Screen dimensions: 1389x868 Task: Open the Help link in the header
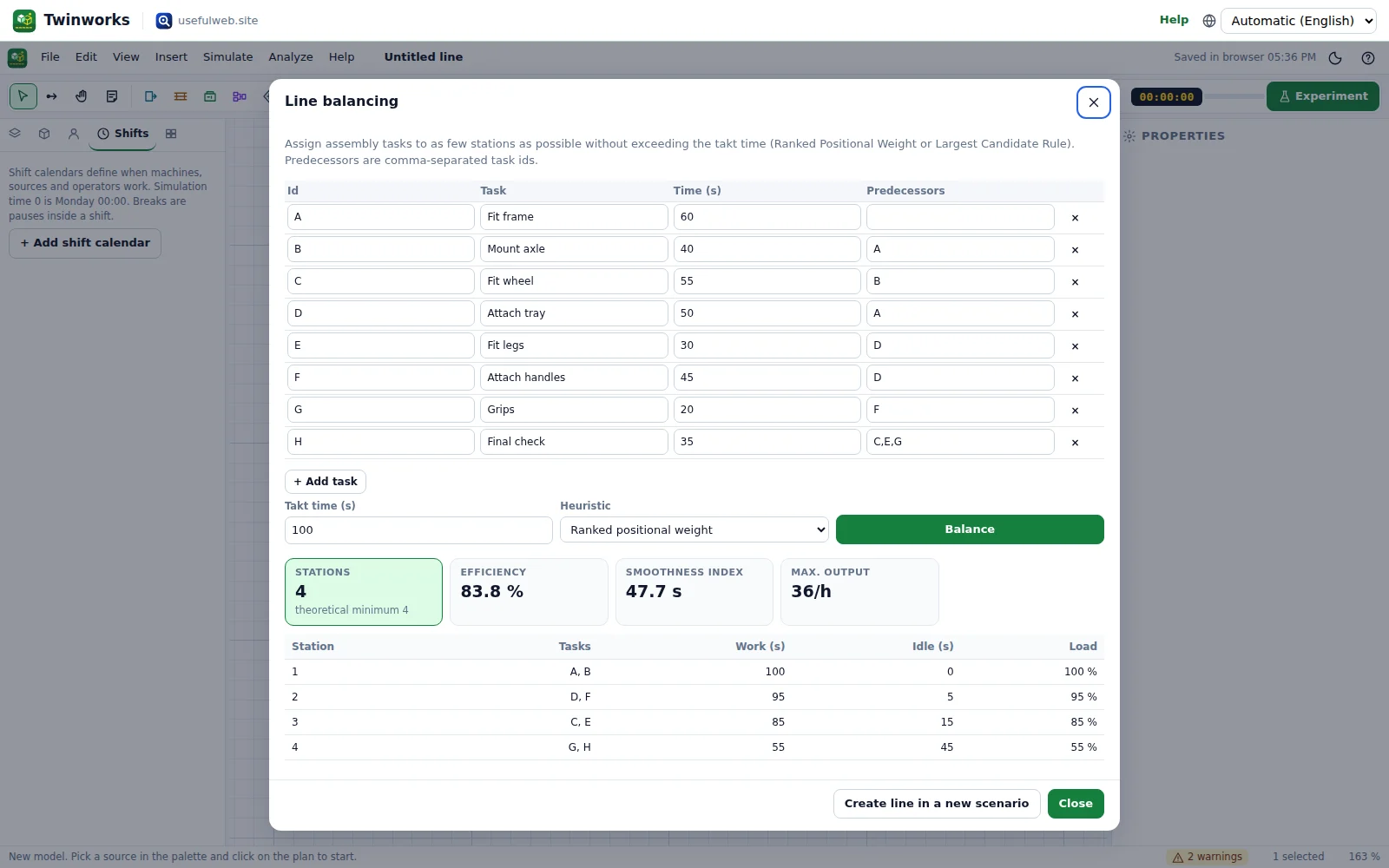coord(1174,20)
